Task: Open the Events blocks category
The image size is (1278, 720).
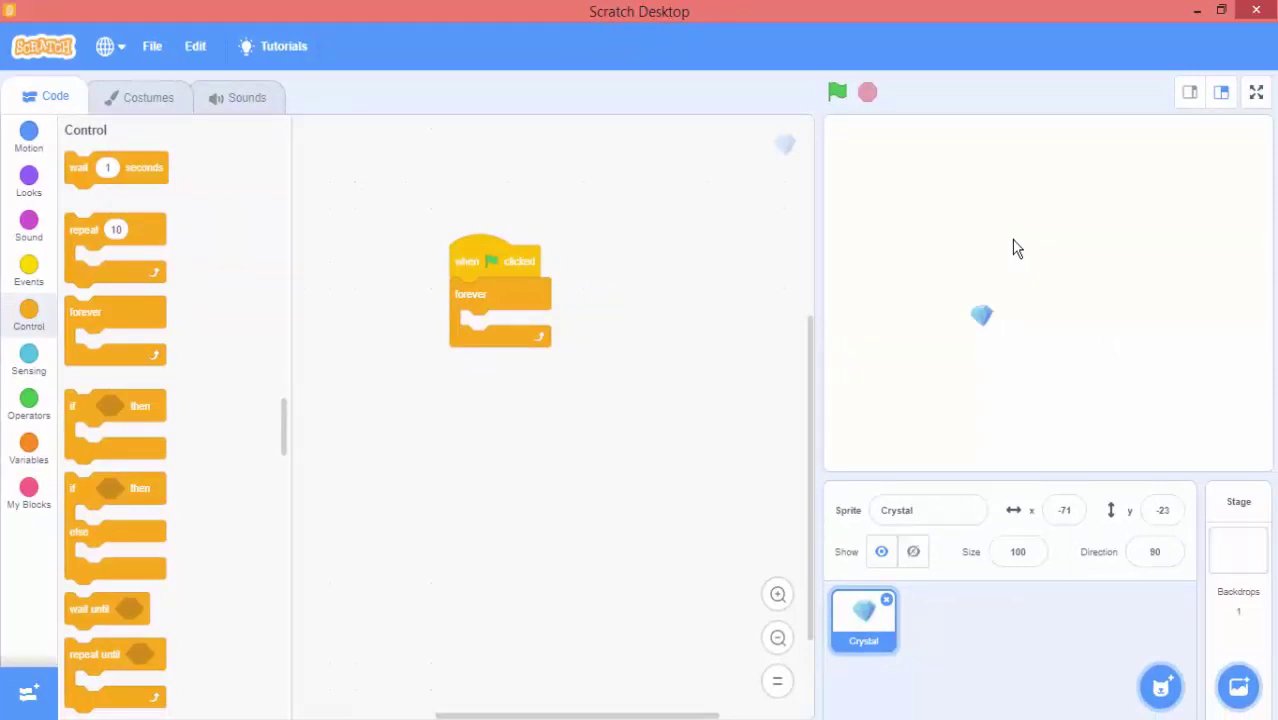Action: click(29, 271)
